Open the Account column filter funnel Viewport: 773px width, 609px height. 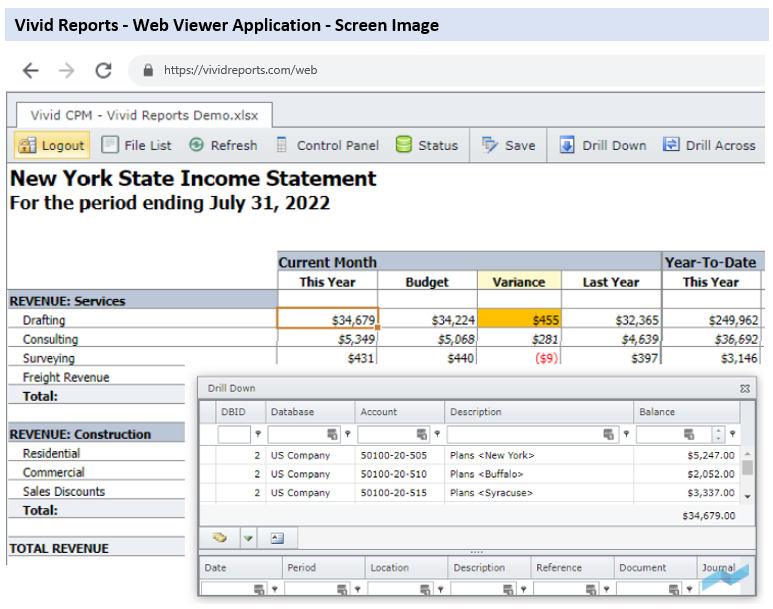pyautogui.click(x=438, y=434)
